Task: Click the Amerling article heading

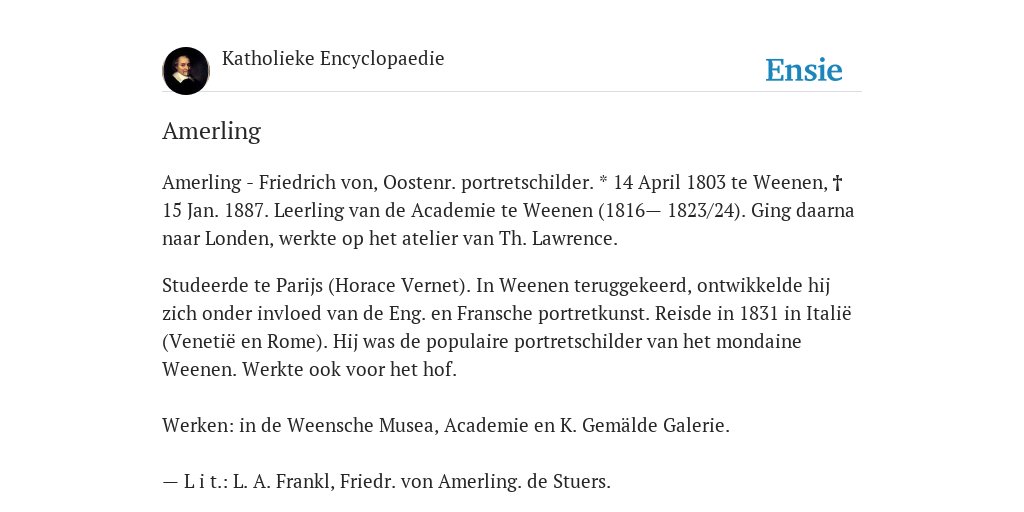Action: pos(212,131)
